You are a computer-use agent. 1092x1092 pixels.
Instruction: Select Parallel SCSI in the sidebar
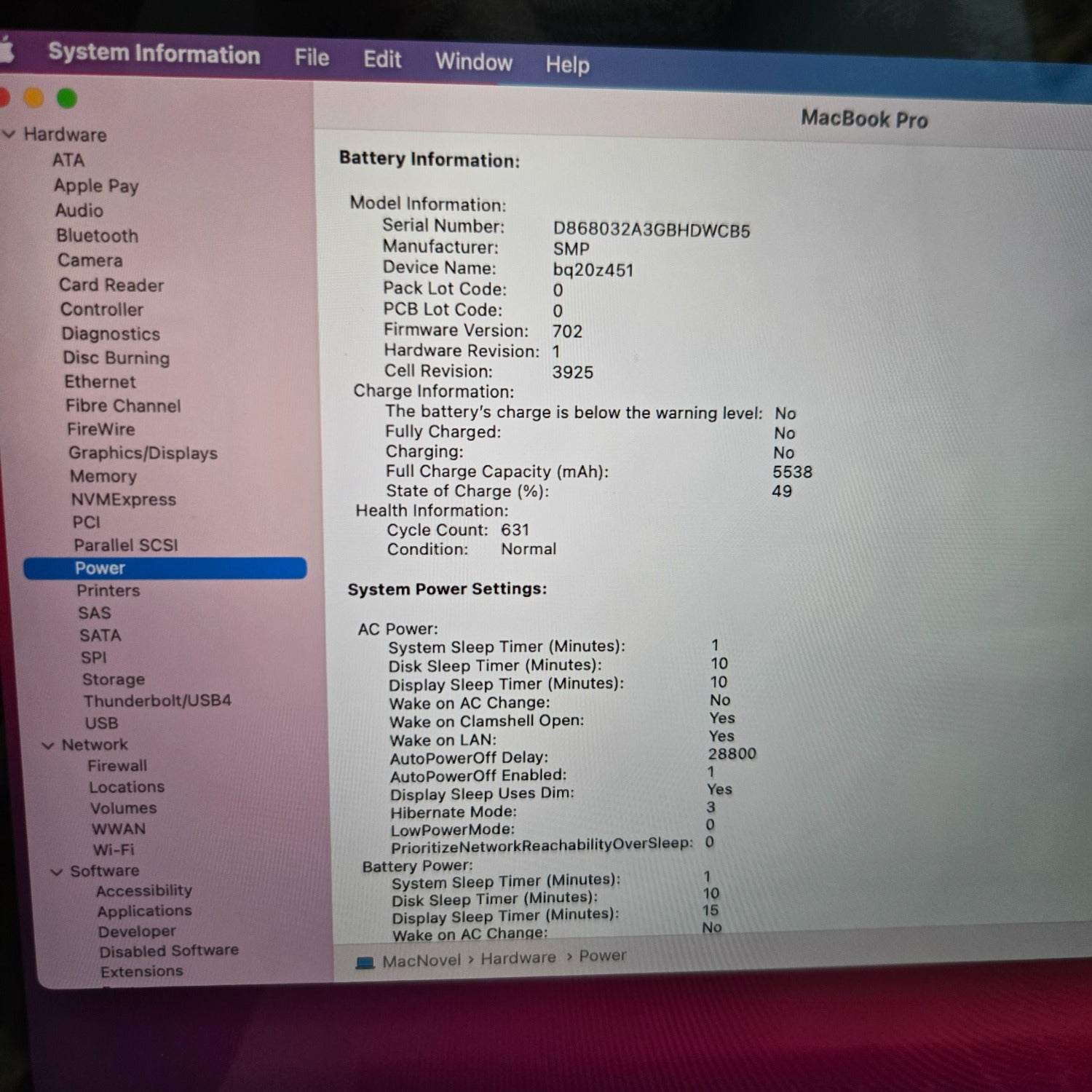pyautogui.click(x=126, y=545)
